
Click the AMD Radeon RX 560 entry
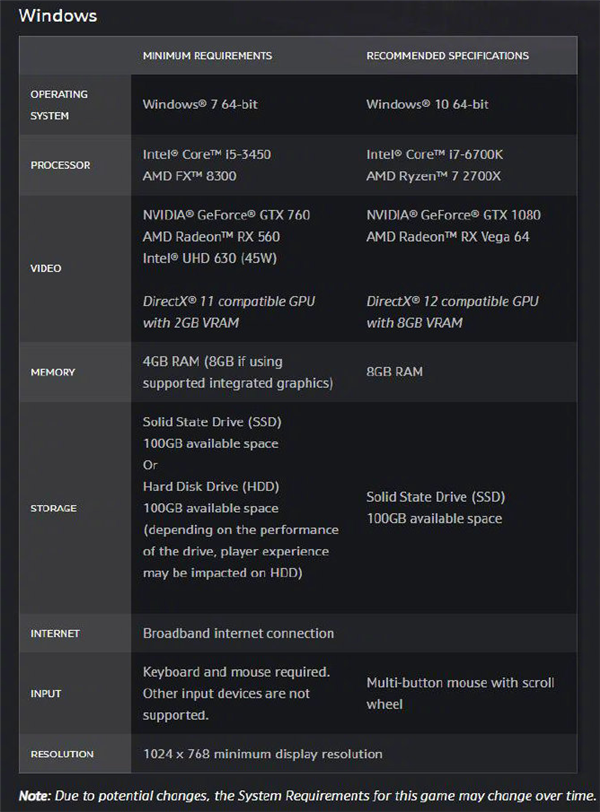(211, 237)
